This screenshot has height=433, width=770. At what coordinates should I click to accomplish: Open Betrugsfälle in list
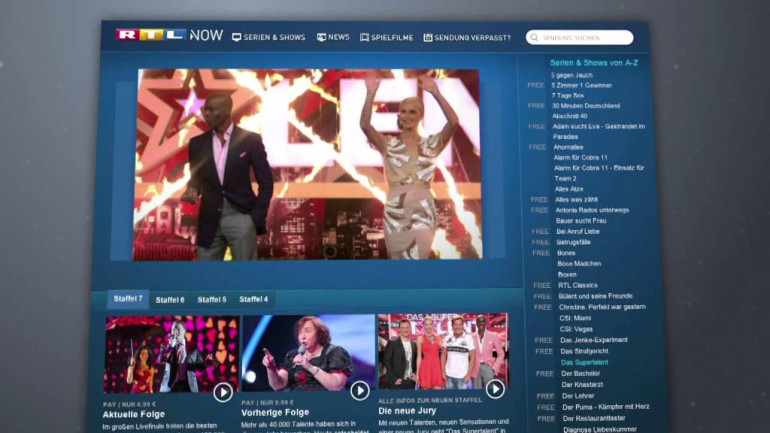[x=574, y=243]
